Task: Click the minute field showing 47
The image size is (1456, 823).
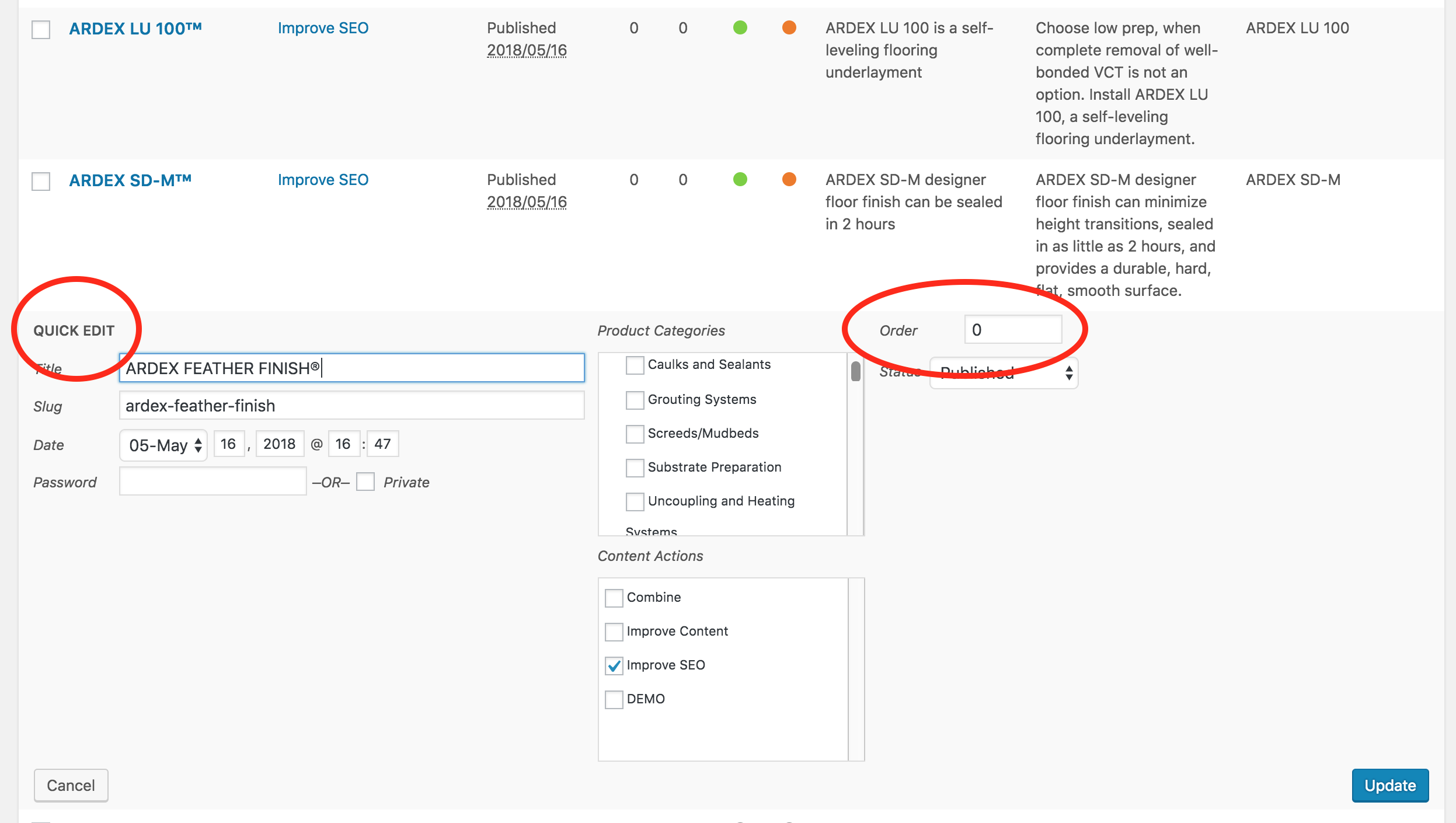Action: [383, 444]
